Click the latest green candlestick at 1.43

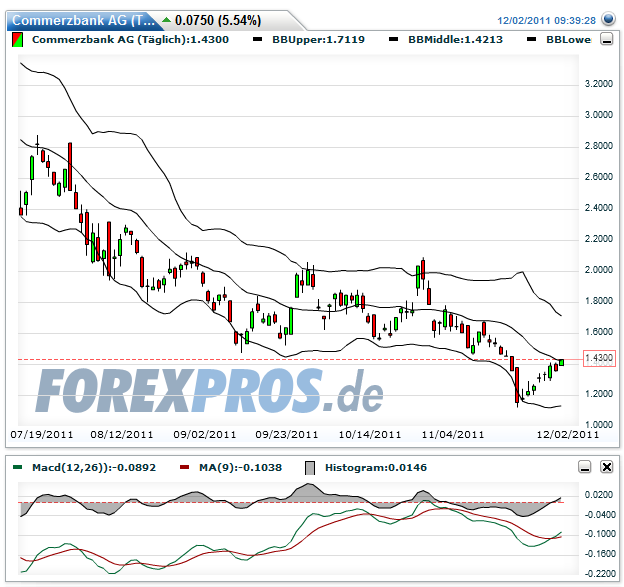click(x=562, y=362)
